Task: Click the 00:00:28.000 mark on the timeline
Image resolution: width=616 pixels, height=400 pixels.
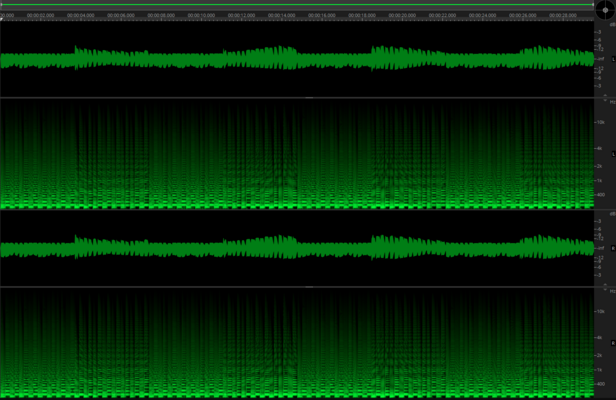Action: [563, 15]
